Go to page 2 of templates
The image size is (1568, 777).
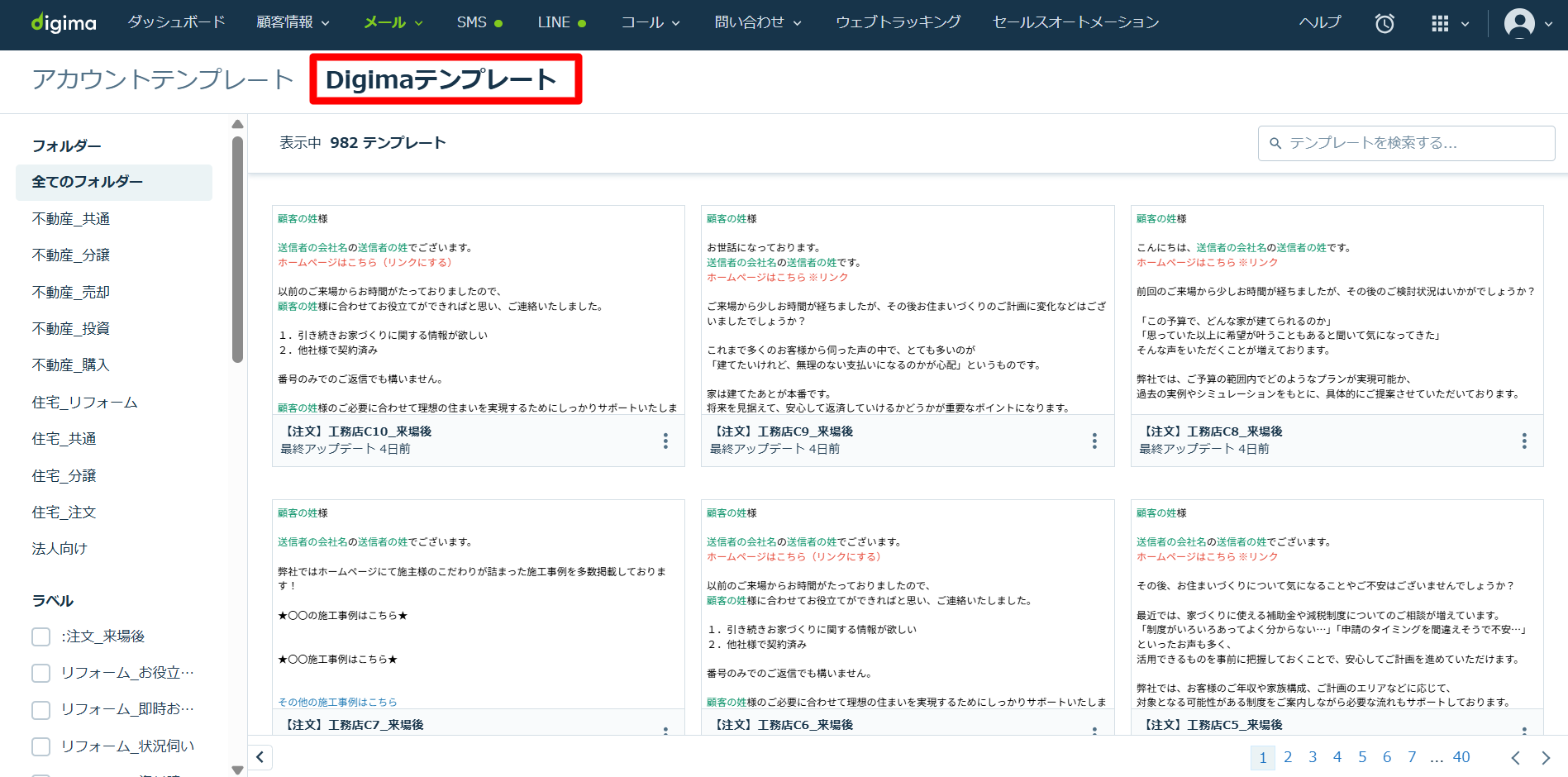click(1288, 757)
